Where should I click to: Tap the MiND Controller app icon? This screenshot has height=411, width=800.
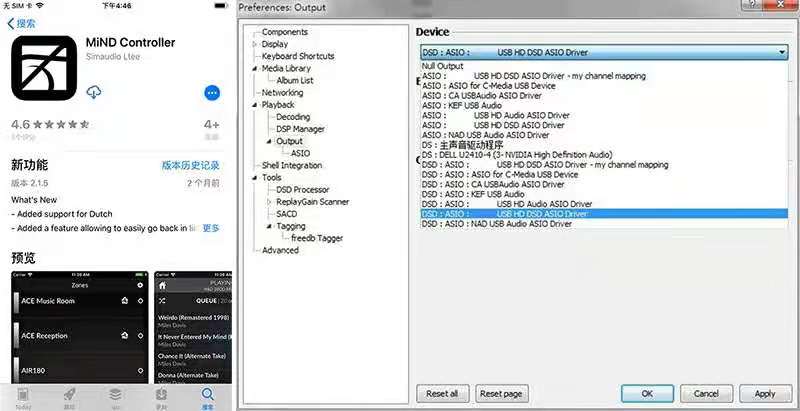tap(44, 69)
